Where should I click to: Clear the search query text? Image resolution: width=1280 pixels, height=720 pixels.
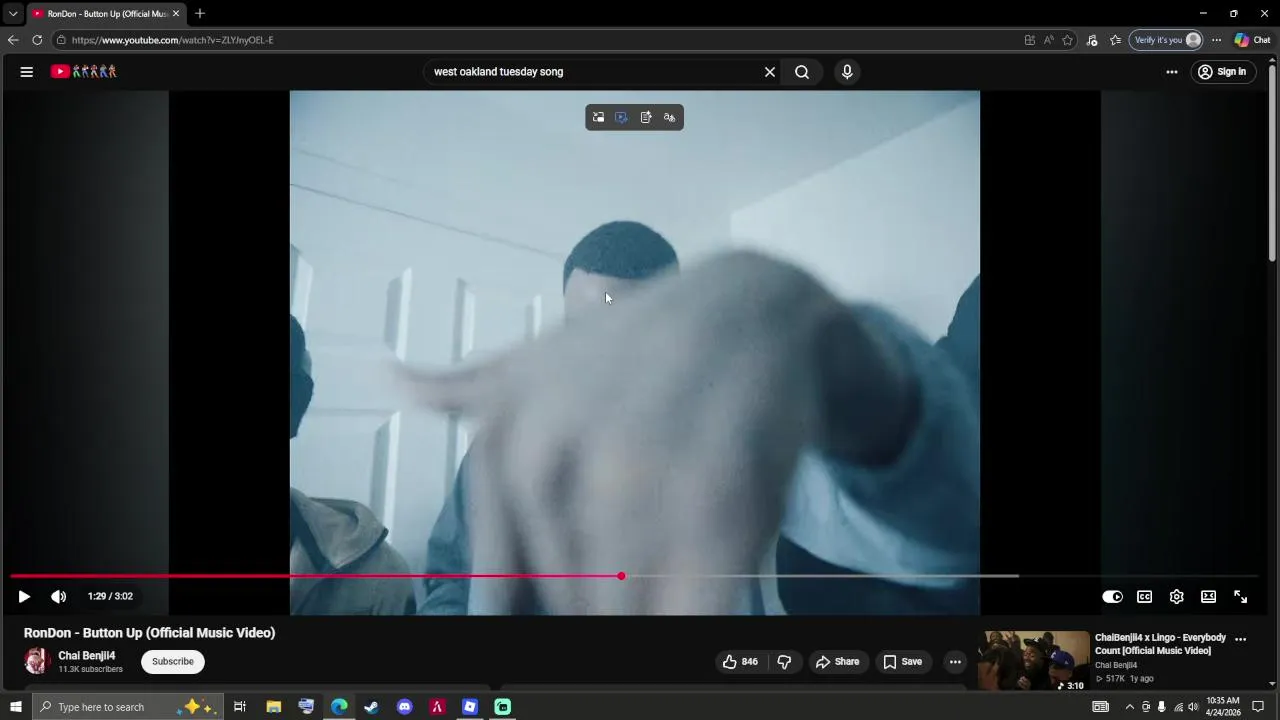770,72
